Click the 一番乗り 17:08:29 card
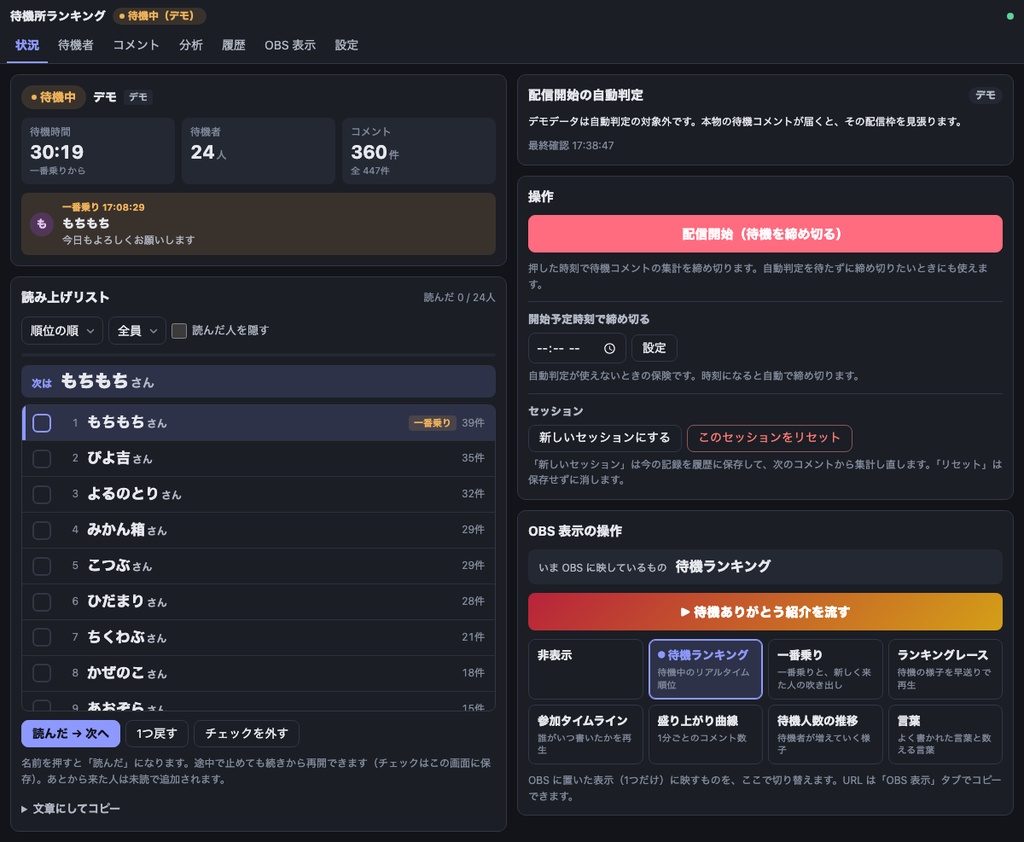The image size is (1024, 842). pos(259,224)
